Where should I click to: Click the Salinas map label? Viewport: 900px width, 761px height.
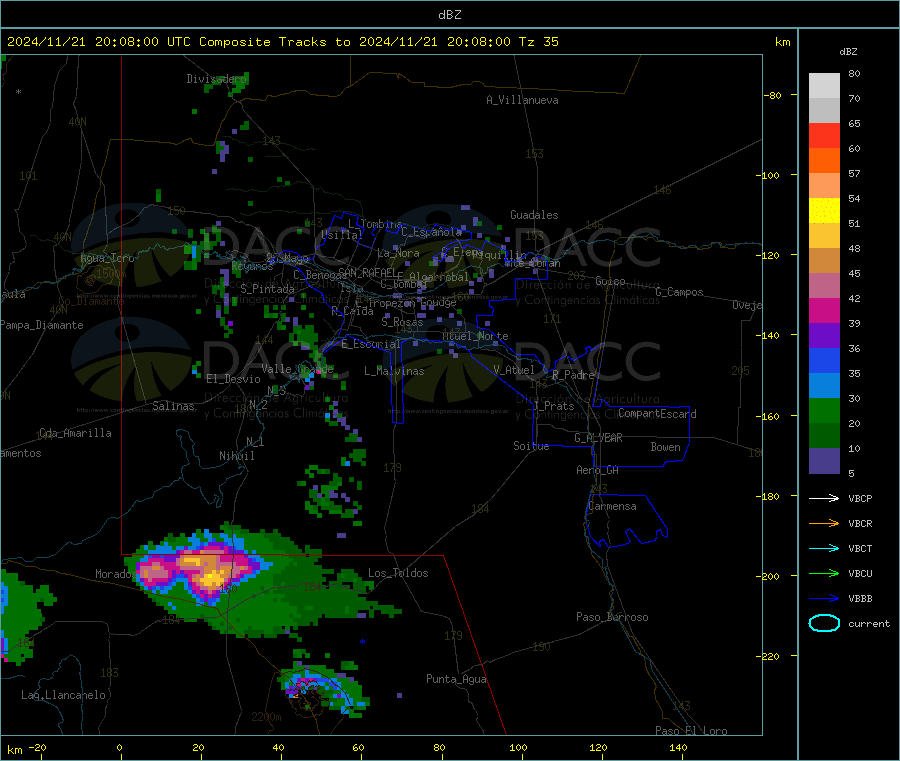pos(173,406)
